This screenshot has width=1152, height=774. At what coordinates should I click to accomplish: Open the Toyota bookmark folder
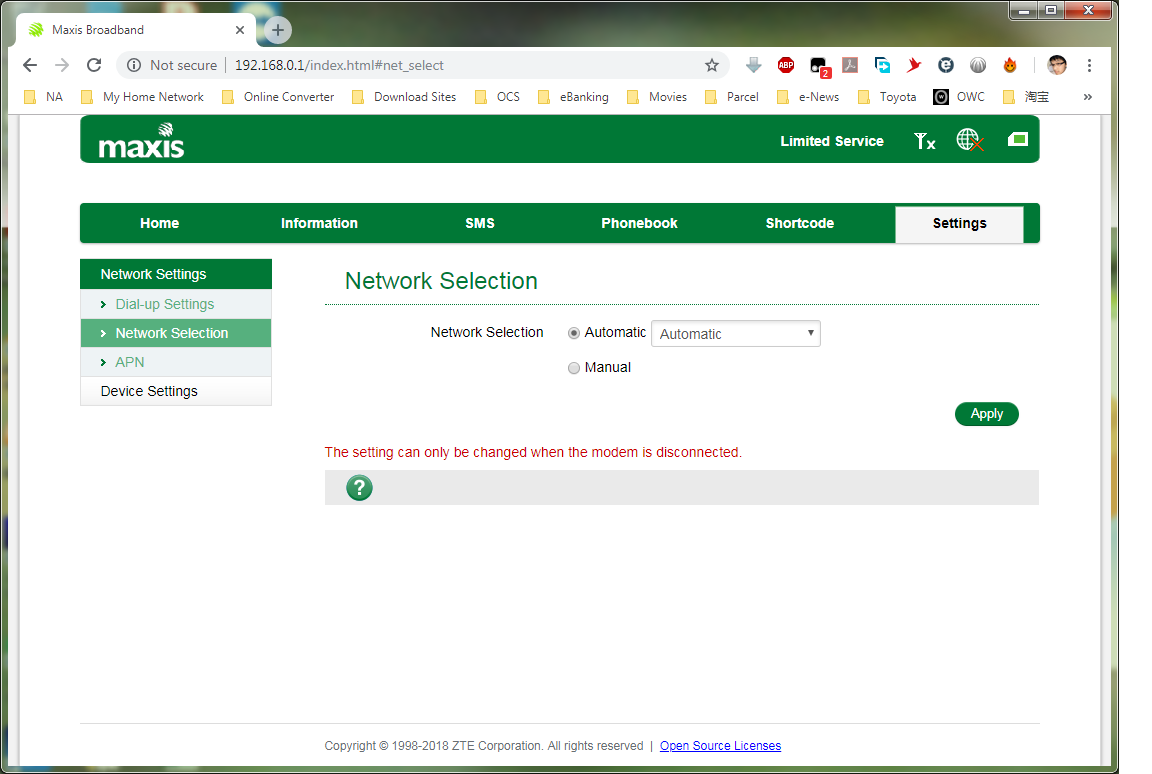tap(887, 97)
